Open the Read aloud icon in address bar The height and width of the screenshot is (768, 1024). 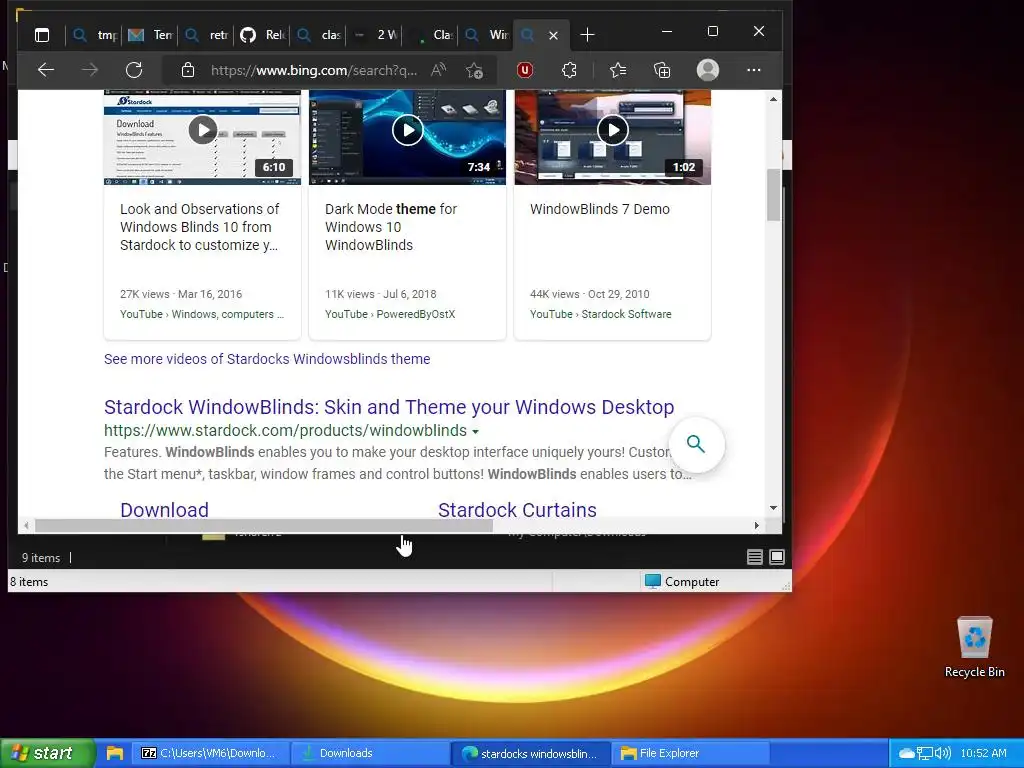click(x=438, y=70)
